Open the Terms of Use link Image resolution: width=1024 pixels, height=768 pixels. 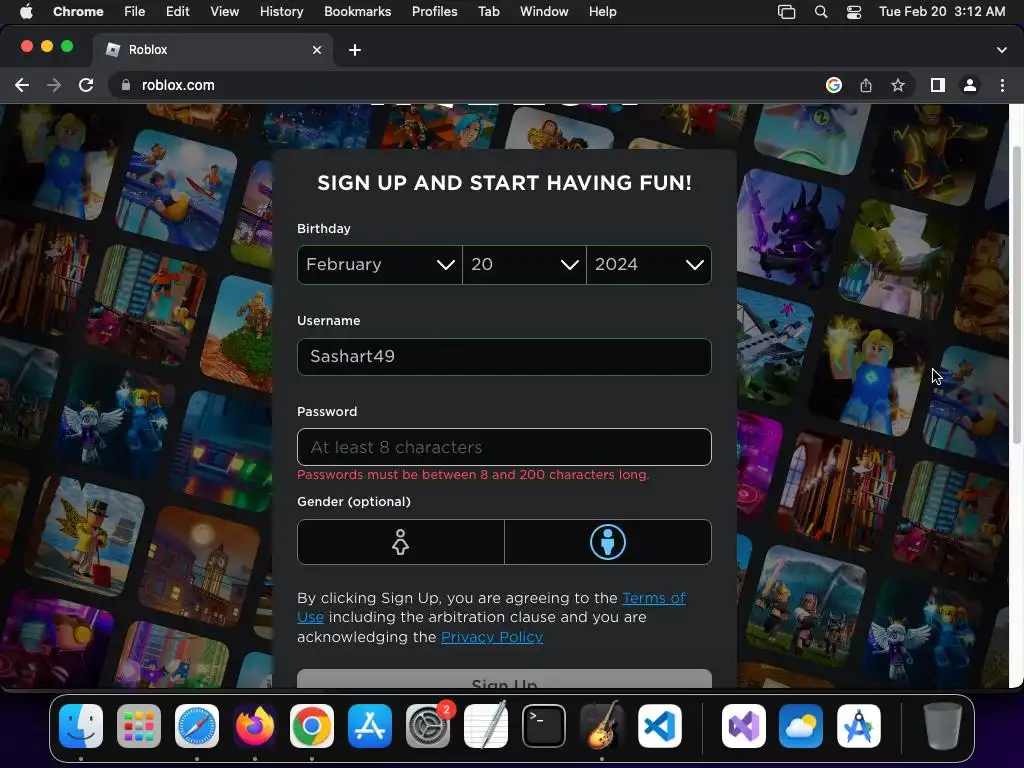[x=654, y=598]
